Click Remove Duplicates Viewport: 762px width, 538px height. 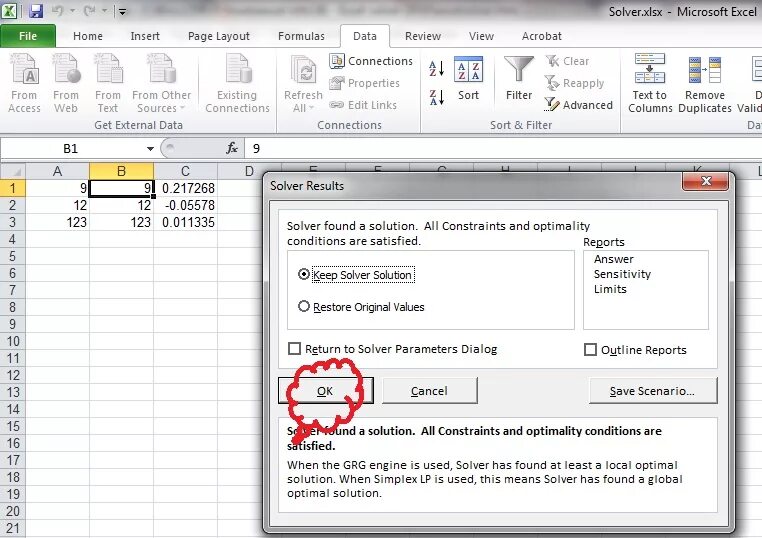click(x=705, y=84)
